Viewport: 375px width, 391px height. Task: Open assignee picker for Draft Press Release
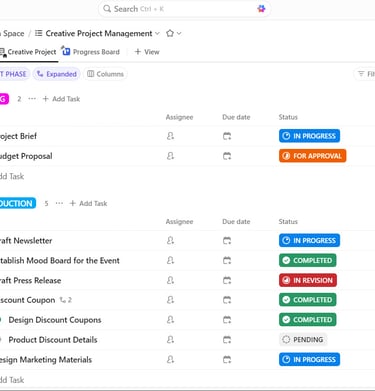coord(170,280)
